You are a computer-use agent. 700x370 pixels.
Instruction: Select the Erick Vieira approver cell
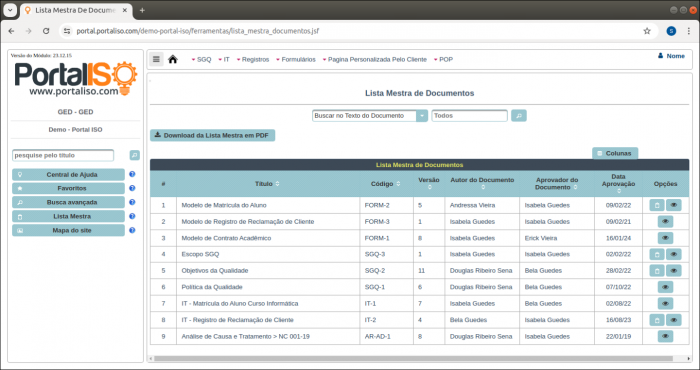point(557,238)
